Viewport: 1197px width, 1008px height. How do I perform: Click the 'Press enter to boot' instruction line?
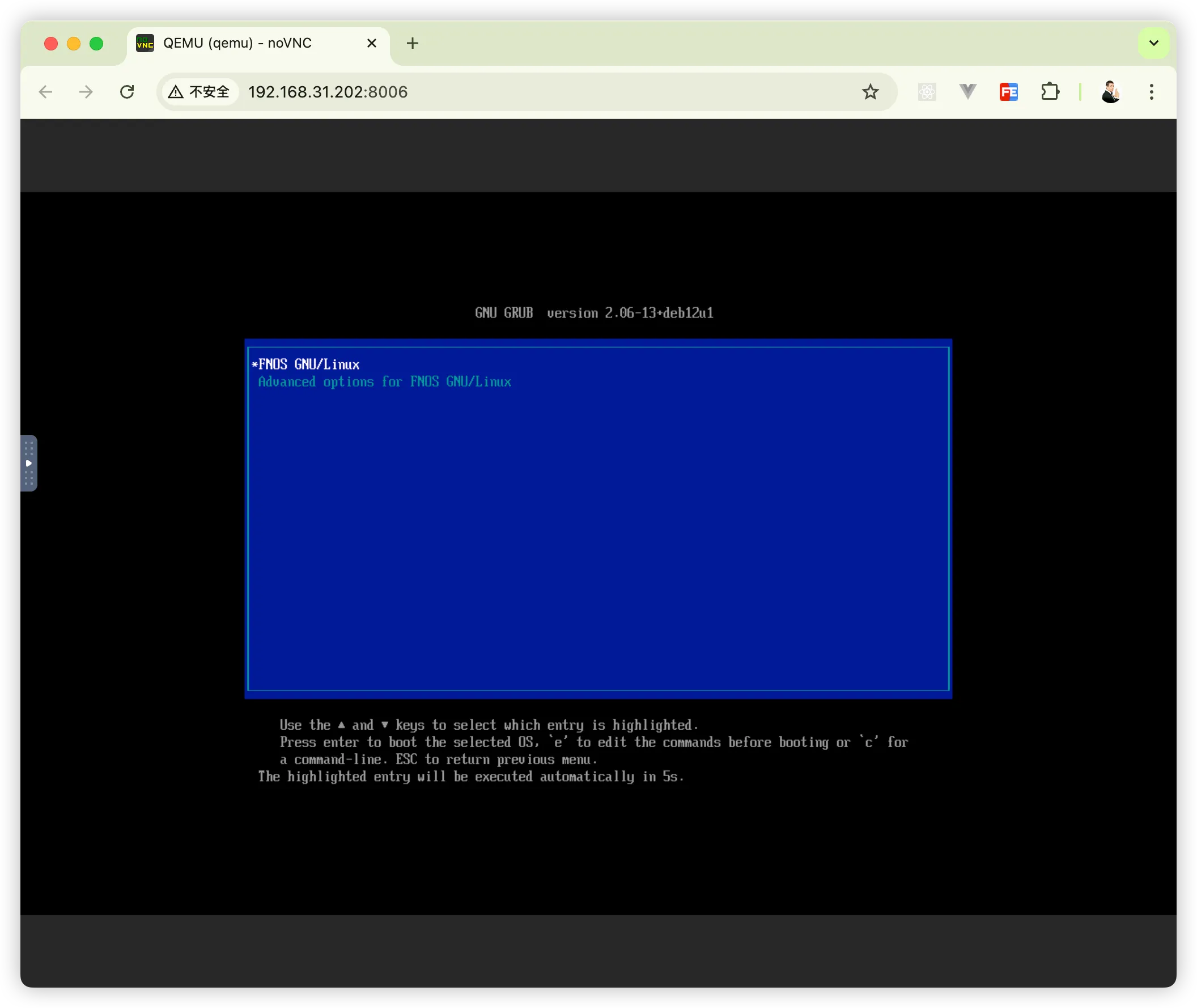[x=593, y=742]
